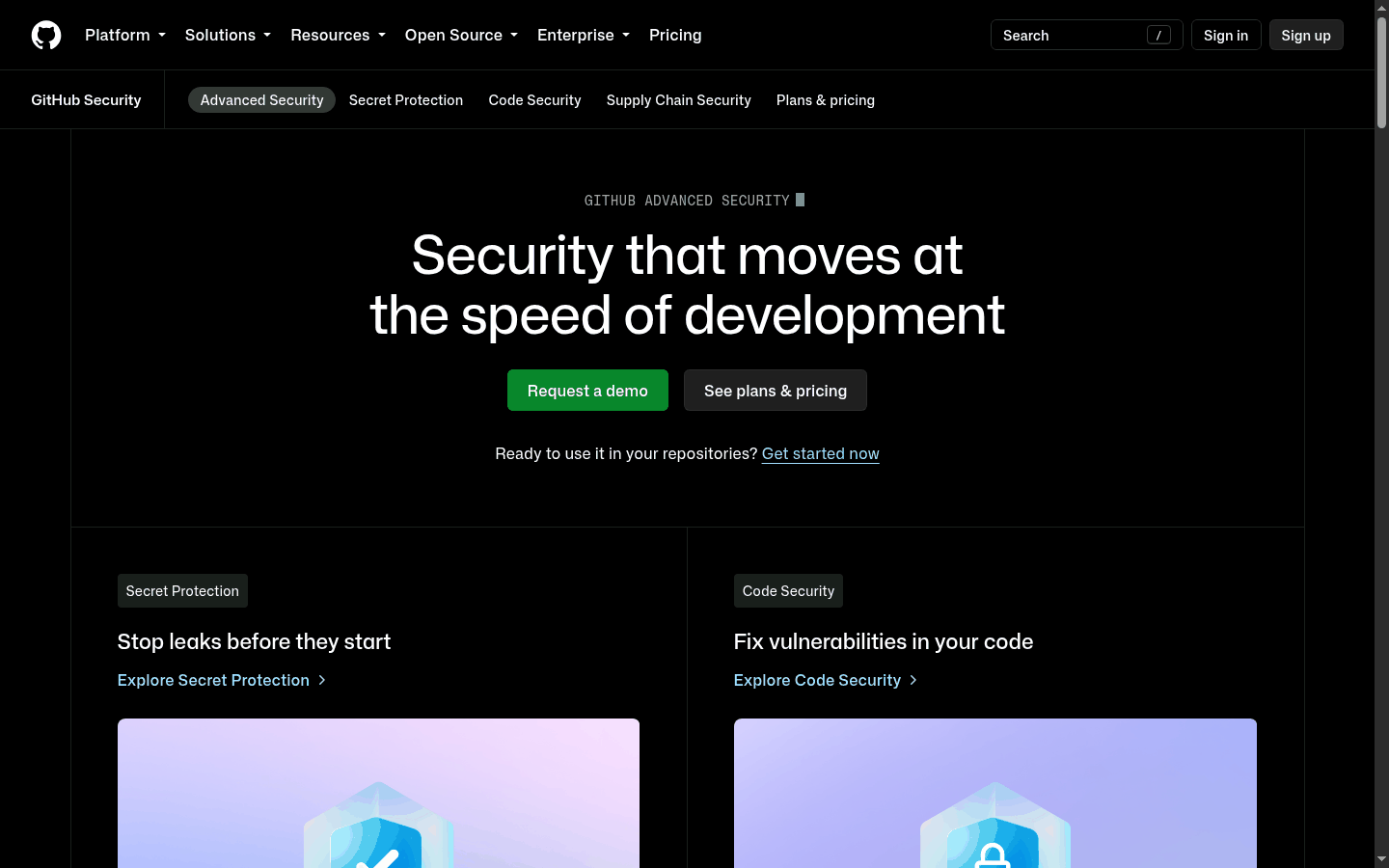The height and width of the screenshot is (868, 1389).
Task: Click the Code Security label badge
Action: pos(788,591)
